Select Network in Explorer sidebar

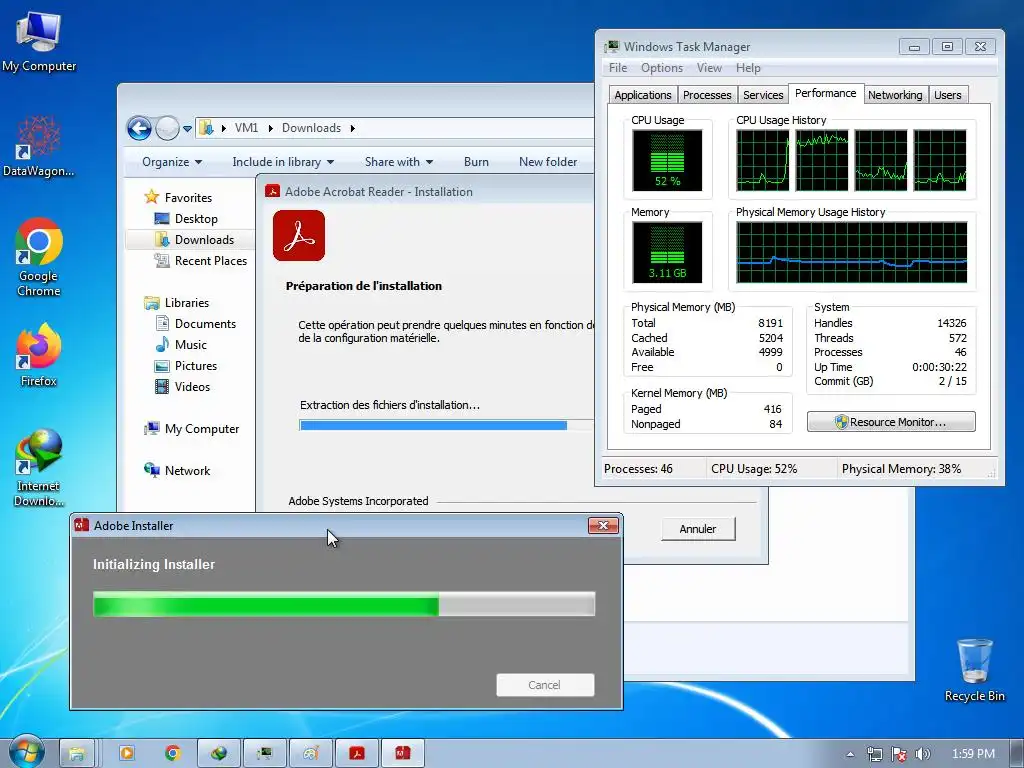pyautogui.click(x=187, y=471)
